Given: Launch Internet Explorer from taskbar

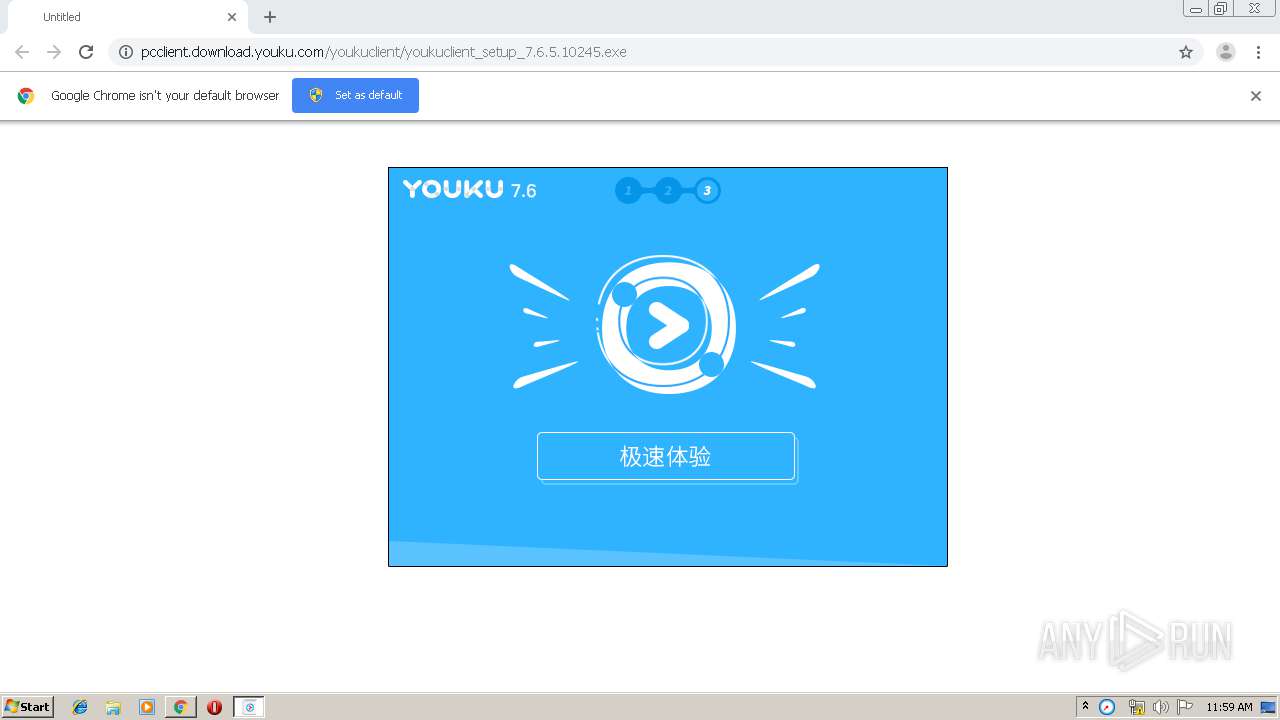Looking at the screenshot, I should pos(80,707).
